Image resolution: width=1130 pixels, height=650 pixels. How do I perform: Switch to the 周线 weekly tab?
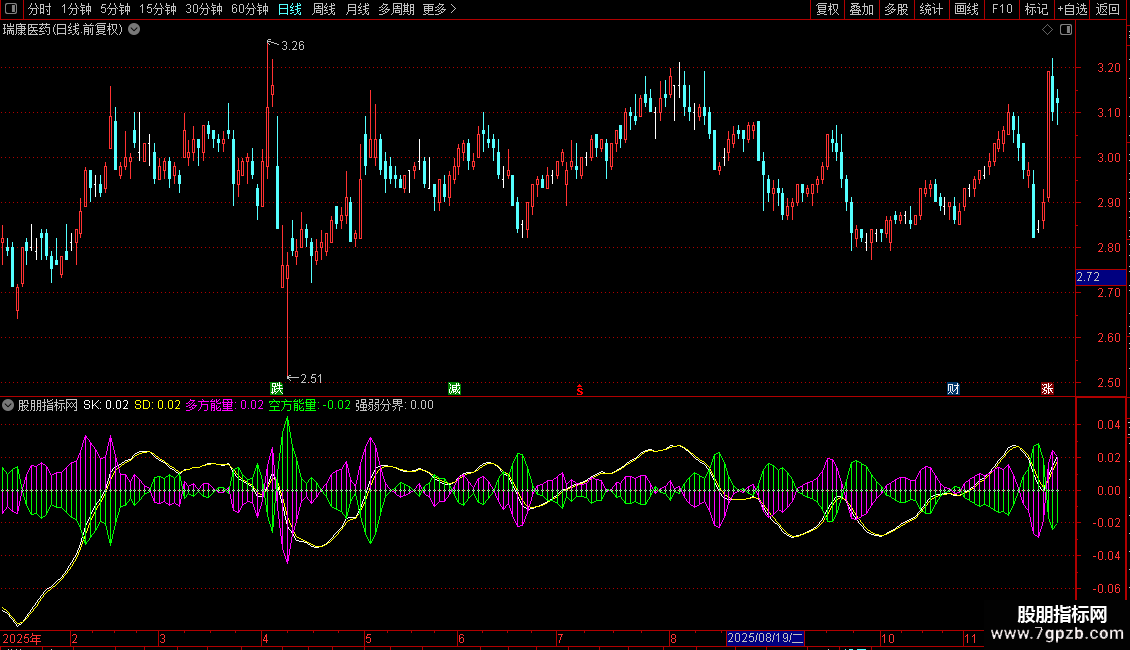[324, 9]
